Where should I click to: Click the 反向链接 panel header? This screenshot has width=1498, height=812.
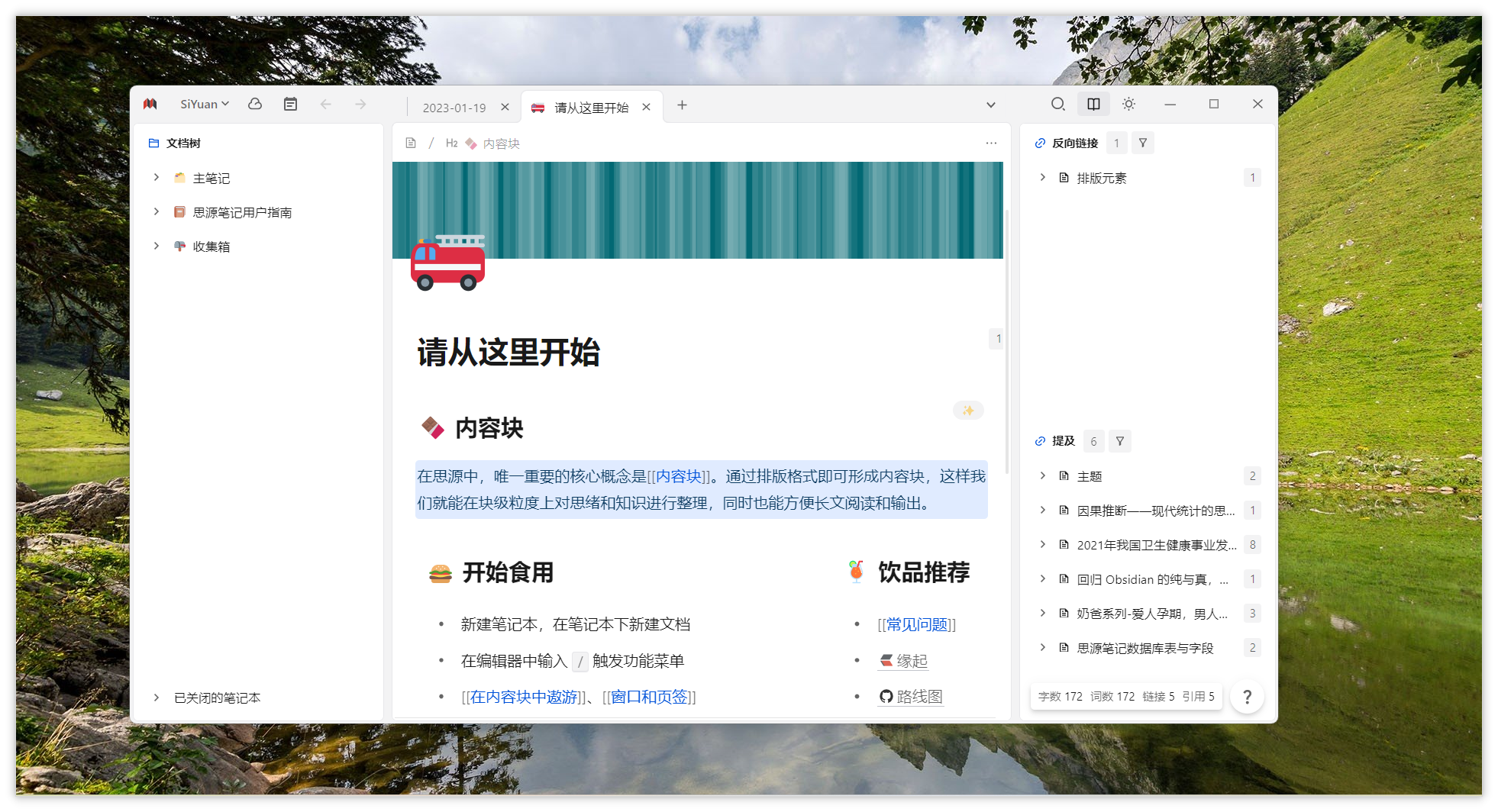click(1067, 143)
